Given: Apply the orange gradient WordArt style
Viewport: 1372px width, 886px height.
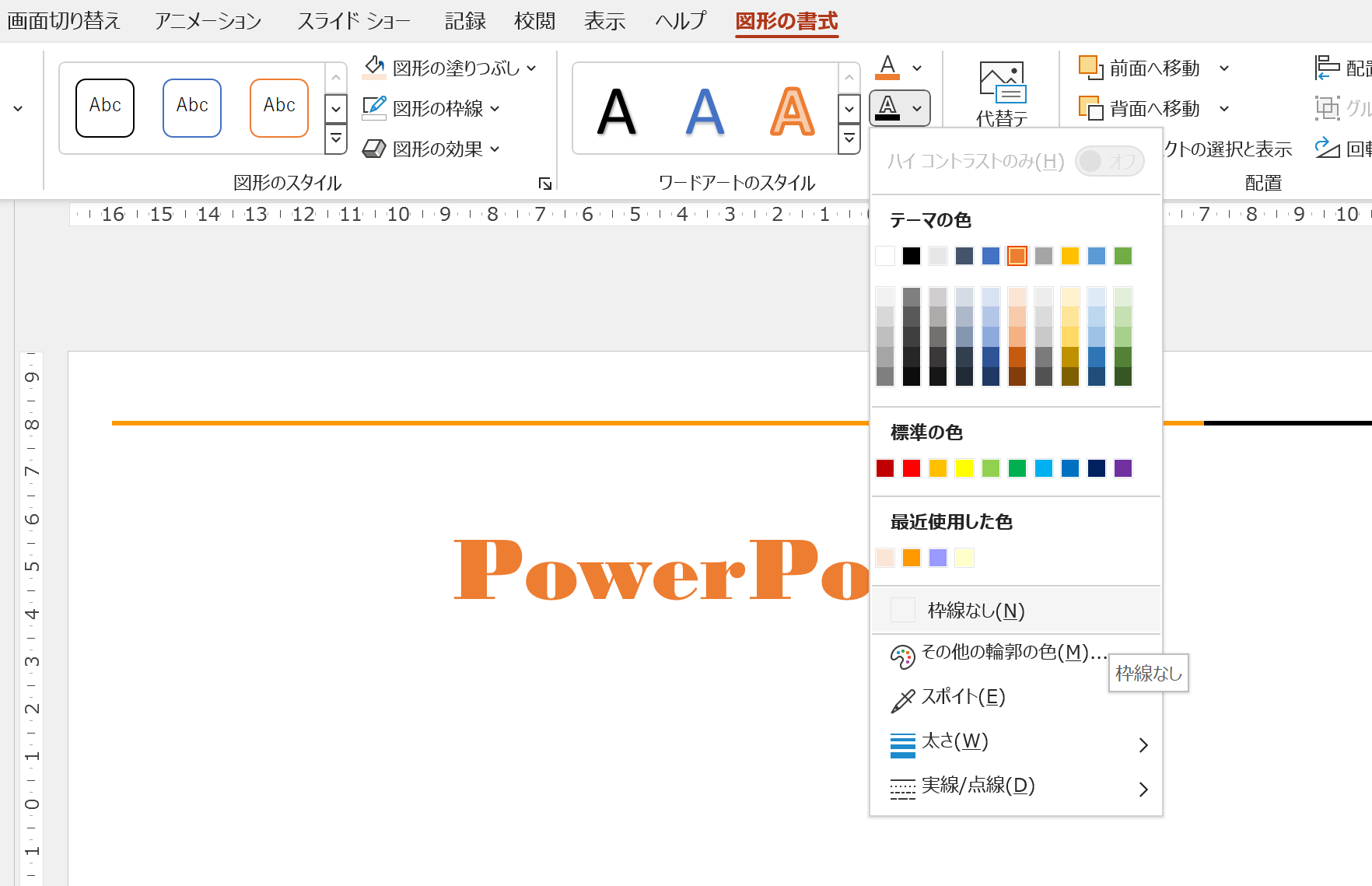Looking at the screenshot, I should click(x=792, y=110).
